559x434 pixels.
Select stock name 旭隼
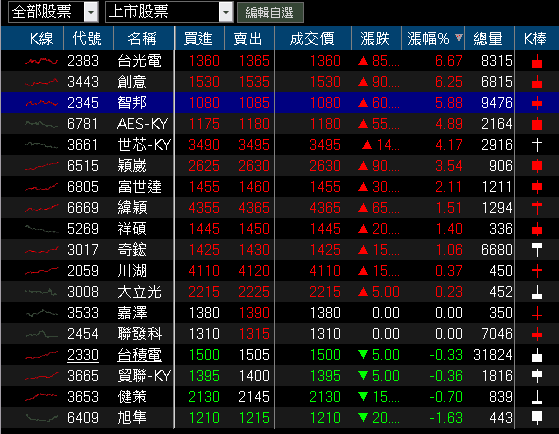pos(132,418)
